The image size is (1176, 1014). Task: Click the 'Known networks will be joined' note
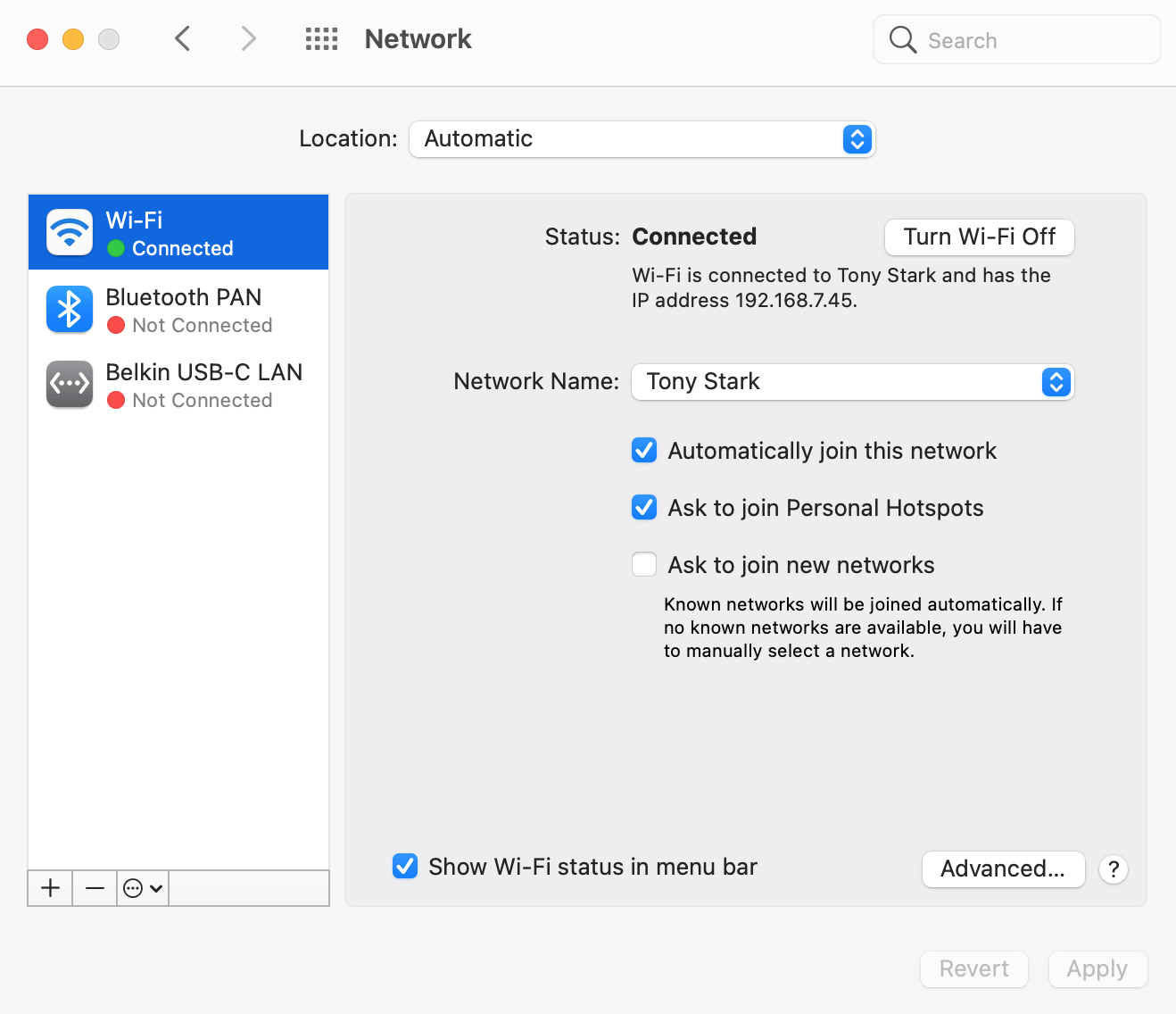click(x=863, y=628)
